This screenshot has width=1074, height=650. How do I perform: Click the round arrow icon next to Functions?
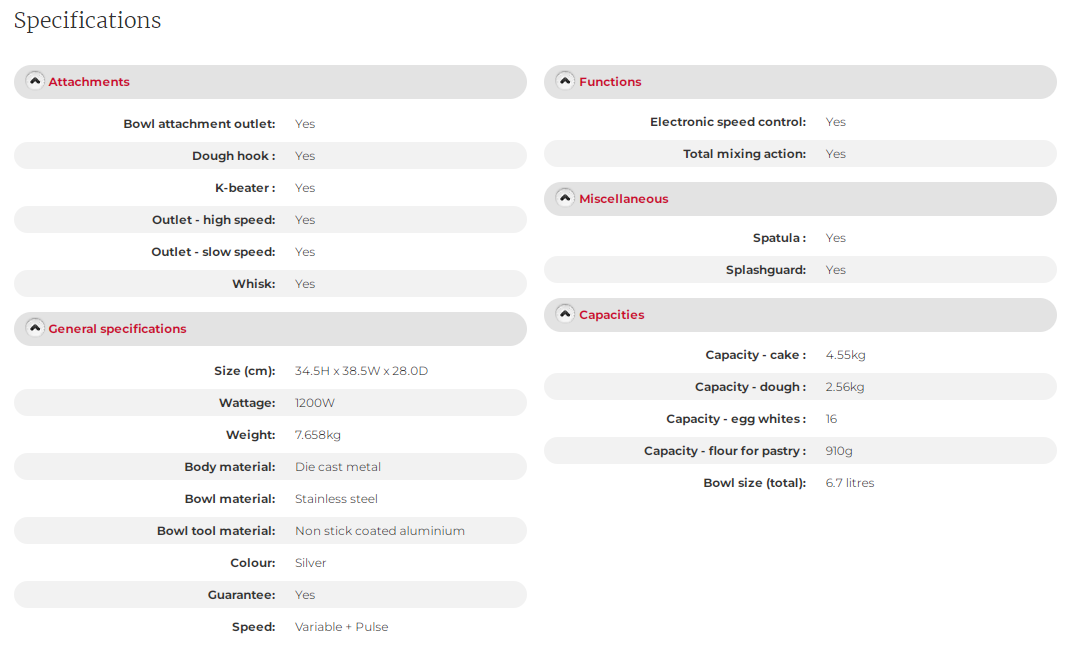click(x=565, y=81)
